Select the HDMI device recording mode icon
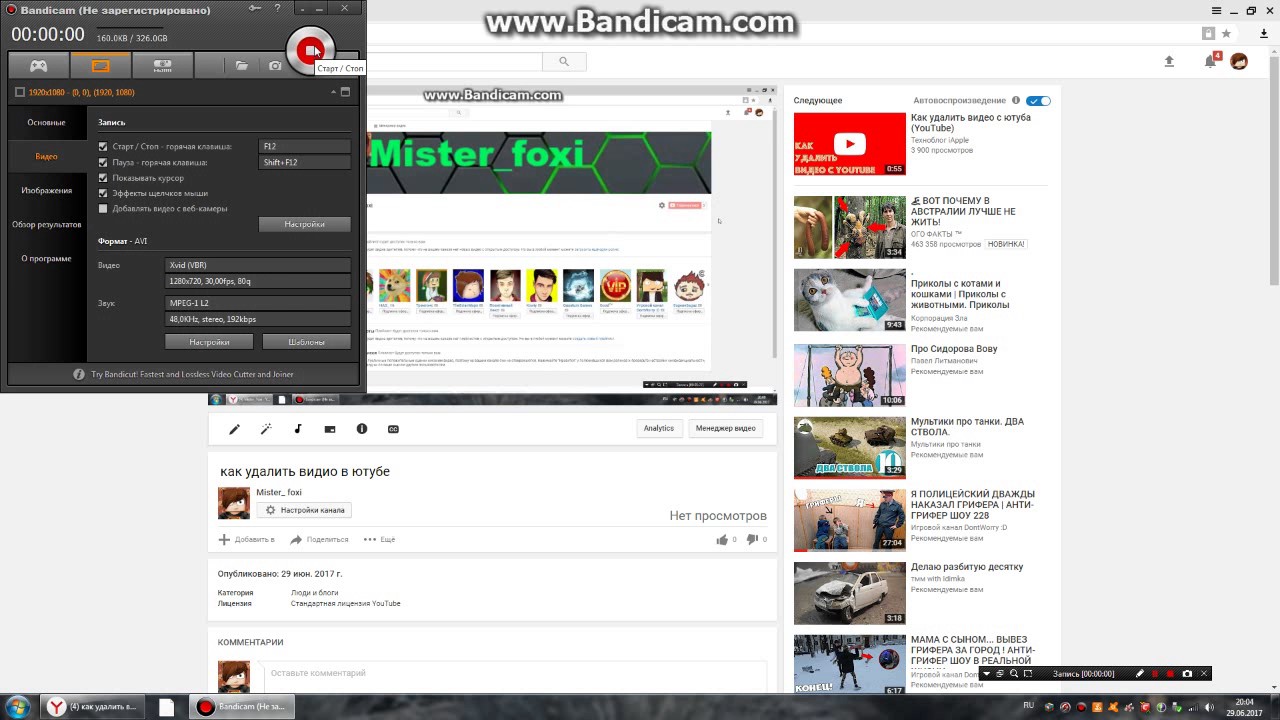Image resolution: width=1280 pixels, height=720 pixels. point(162,66)
